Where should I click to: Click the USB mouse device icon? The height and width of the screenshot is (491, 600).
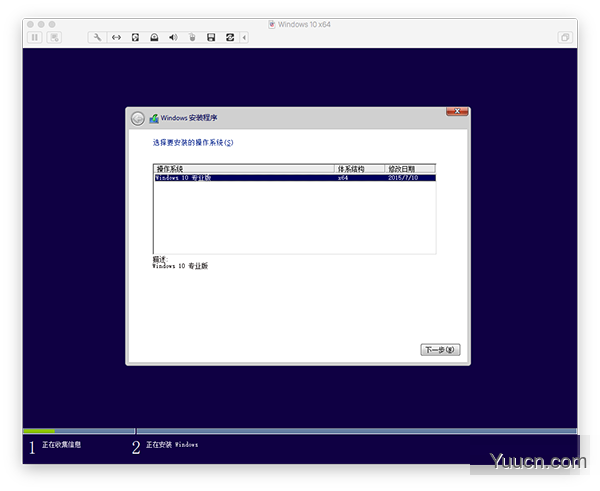[x=192, y=37]
